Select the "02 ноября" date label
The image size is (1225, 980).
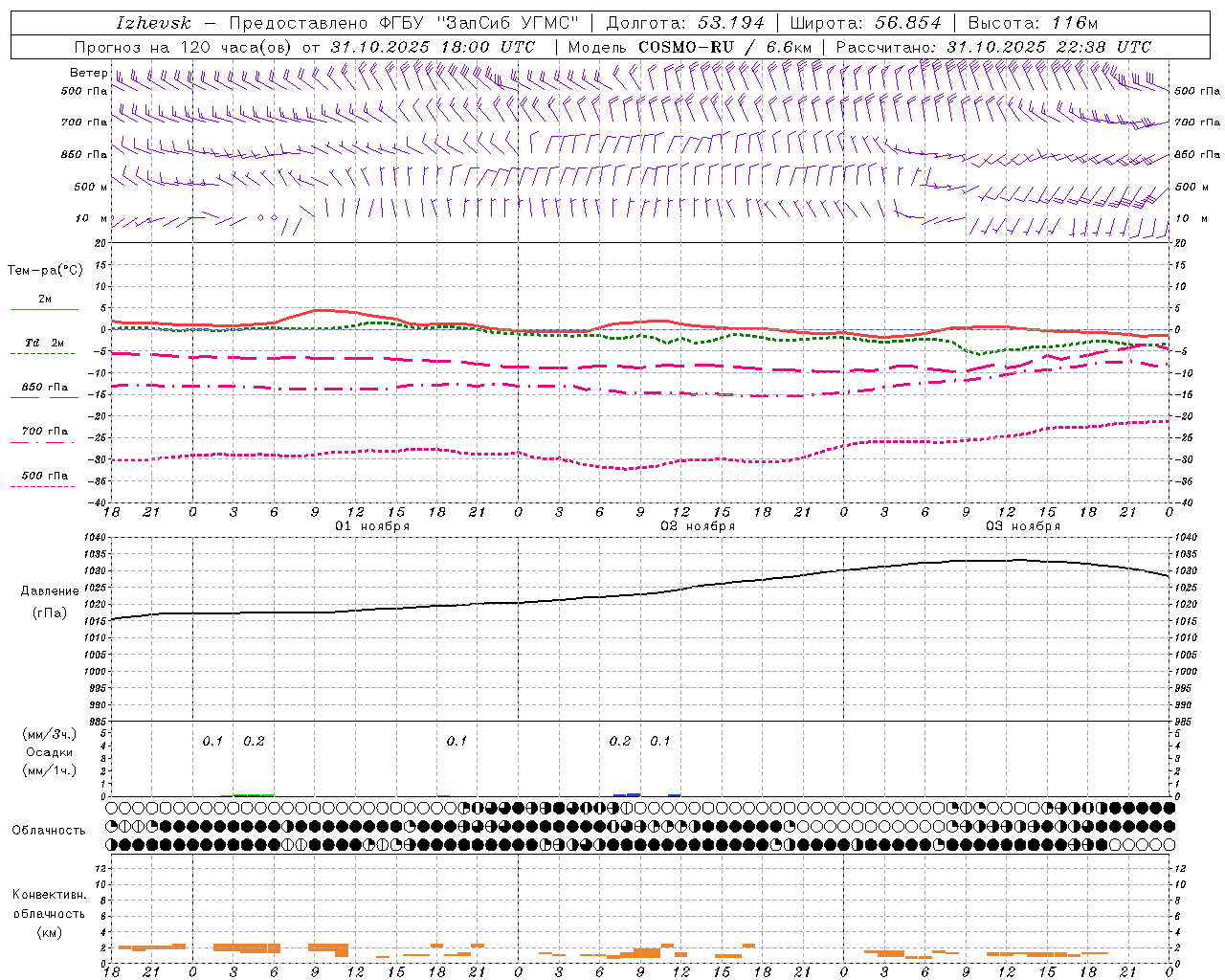click(x=698, y=526)
